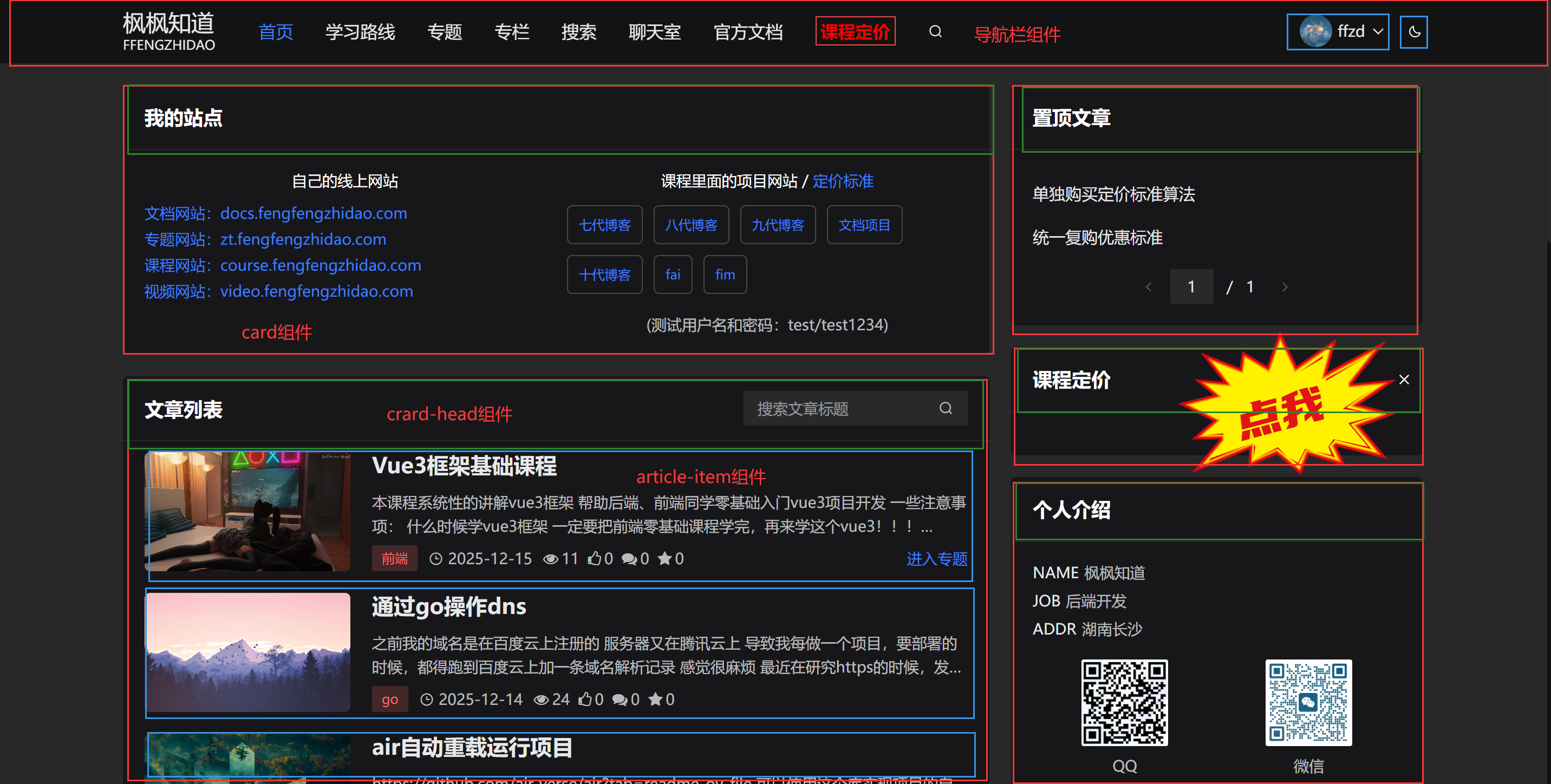Click the red 课程定价 nav button
The image size is (1551, 784).
point(855,32)
